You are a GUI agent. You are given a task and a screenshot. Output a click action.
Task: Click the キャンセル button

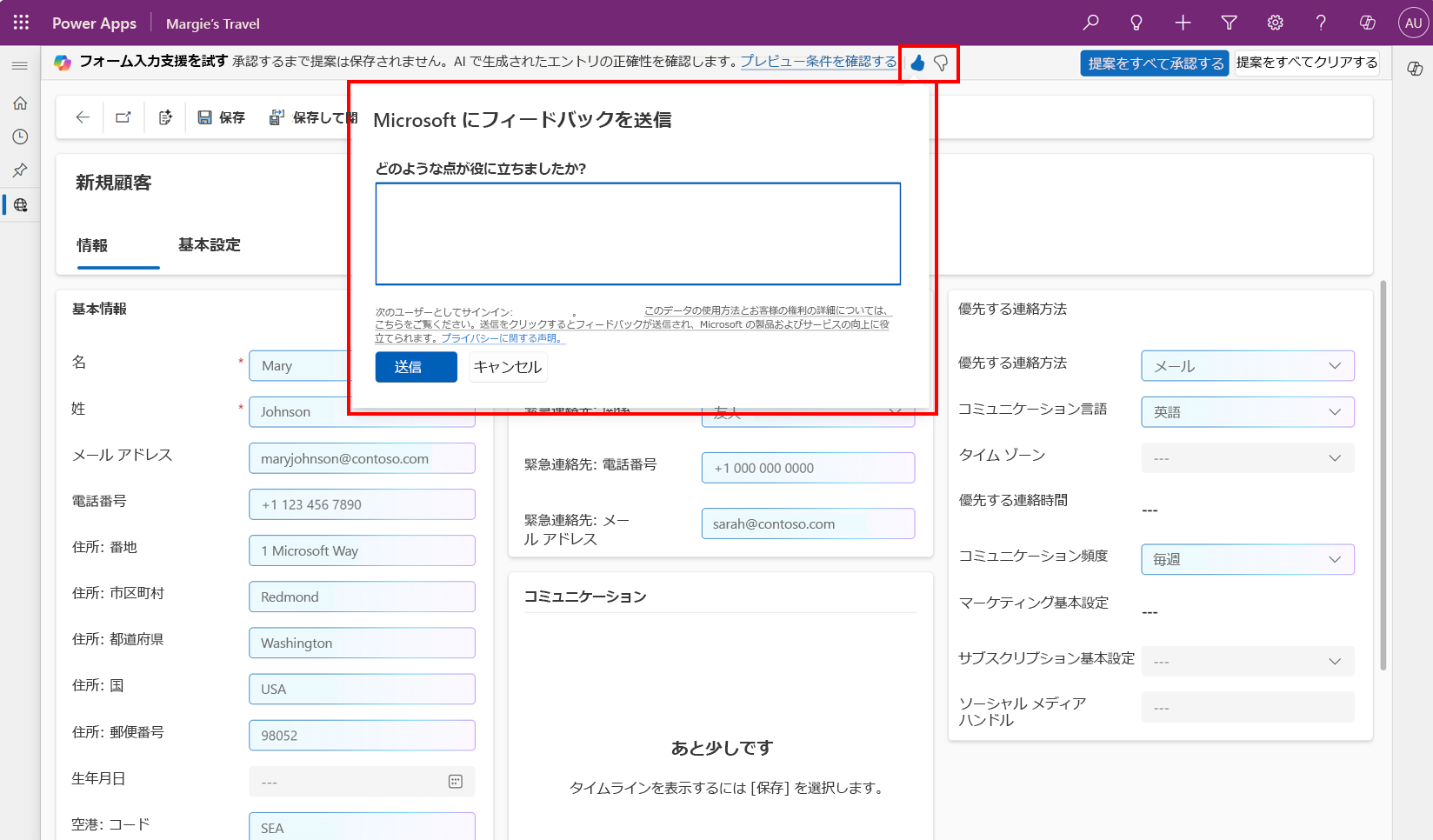[508, 367]
